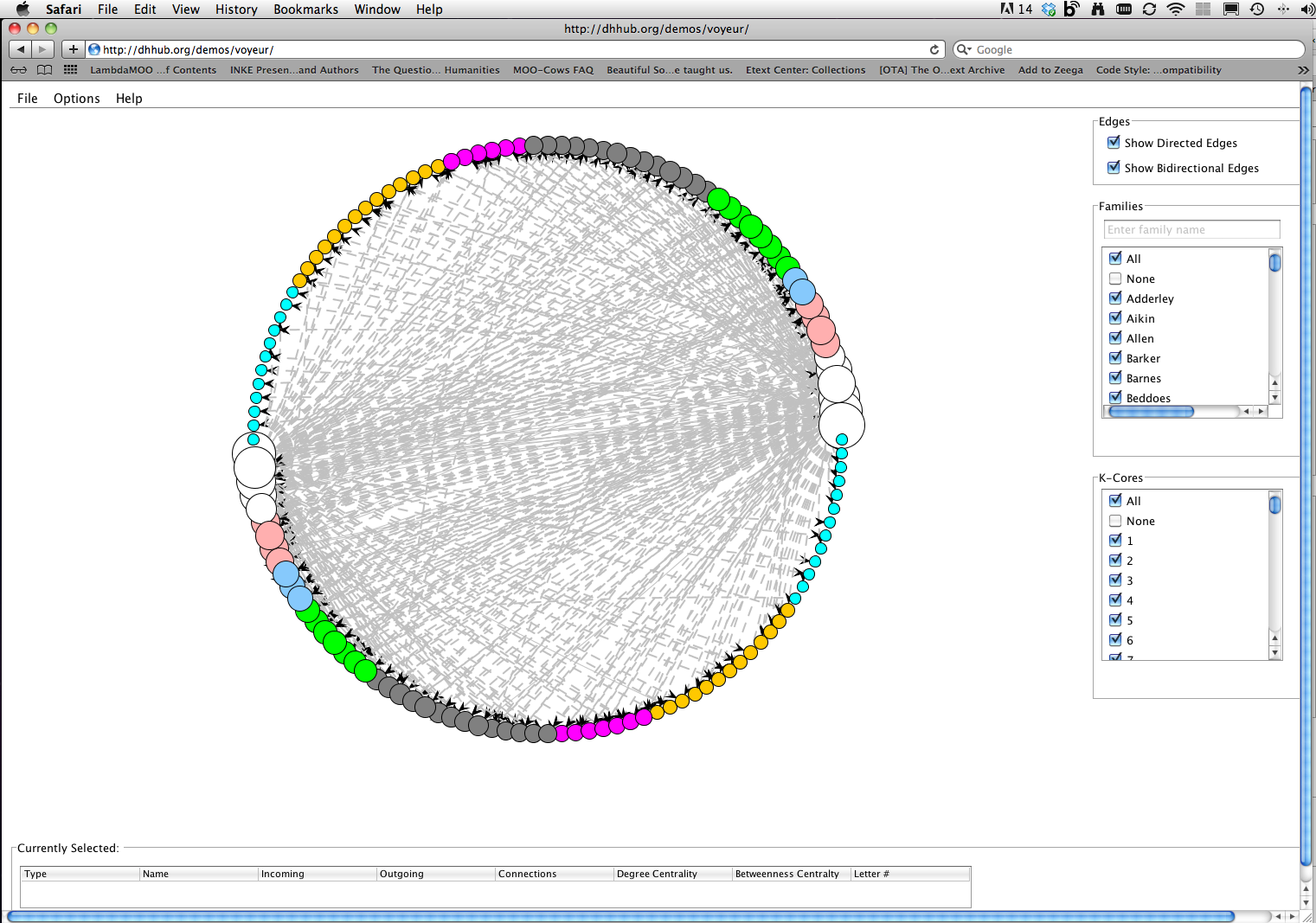
Task: Click Families list vertical scrollbar thumb
Action: (x=1274, y=261)
